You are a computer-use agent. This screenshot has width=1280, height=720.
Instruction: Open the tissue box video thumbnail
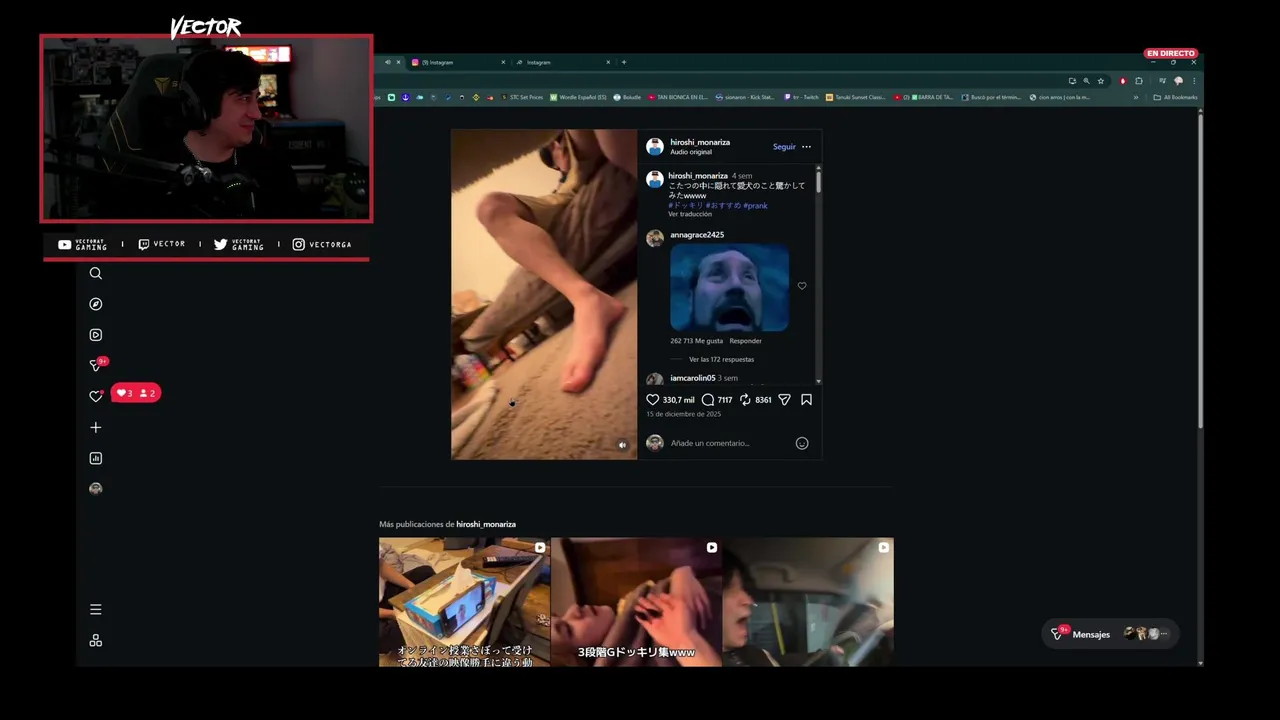tap(464, 602)
